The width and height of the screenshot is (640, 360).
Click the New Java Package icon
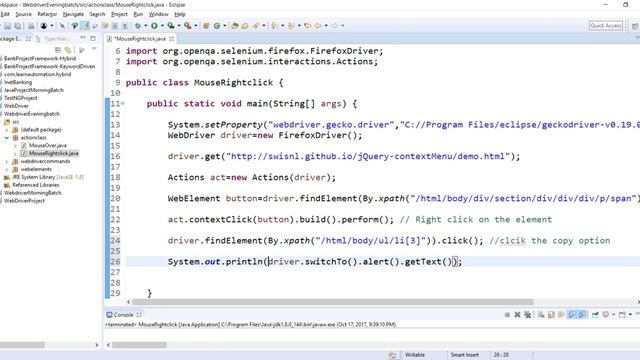click(206, 26)
